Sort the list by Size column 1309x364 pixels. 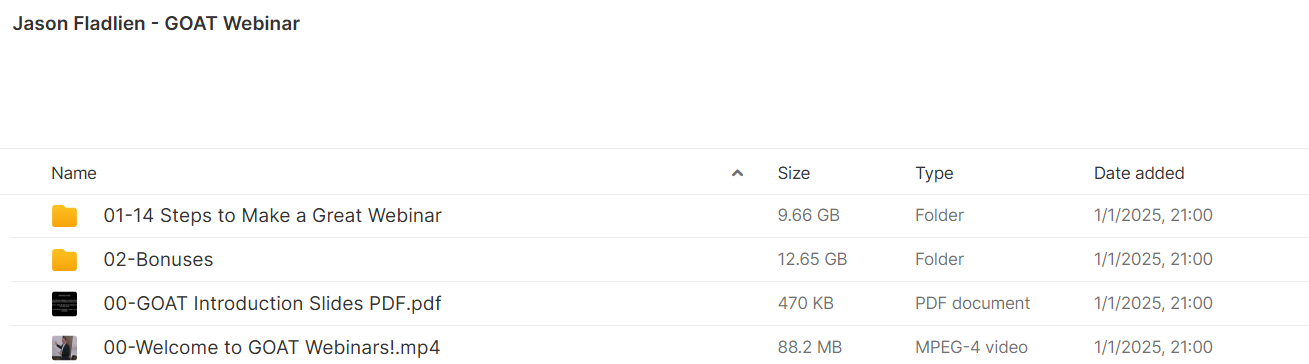[x=793, y=173]
